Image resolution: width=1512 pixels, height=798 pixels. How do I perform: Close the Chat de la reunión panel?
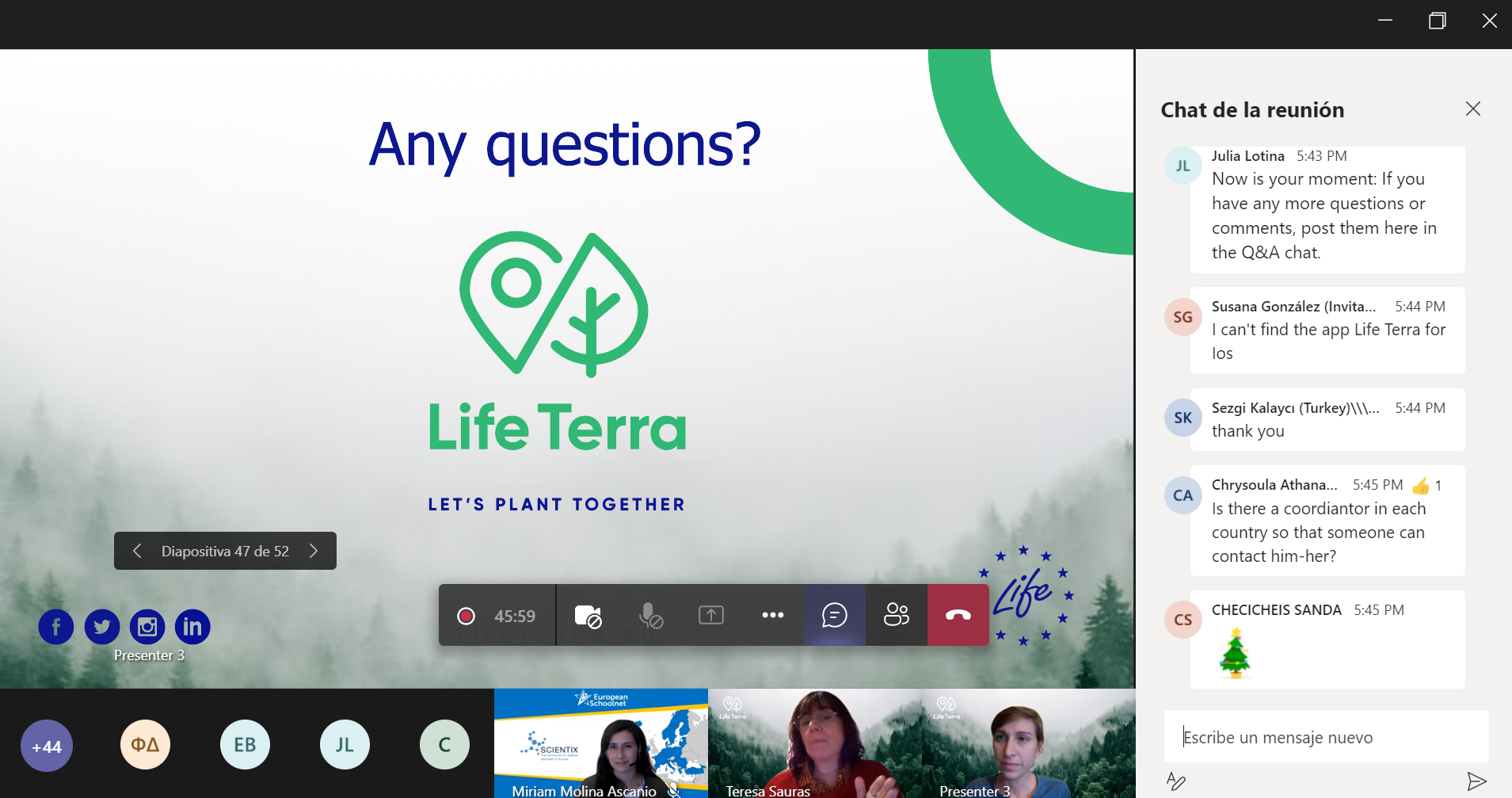click(1473, 109)
